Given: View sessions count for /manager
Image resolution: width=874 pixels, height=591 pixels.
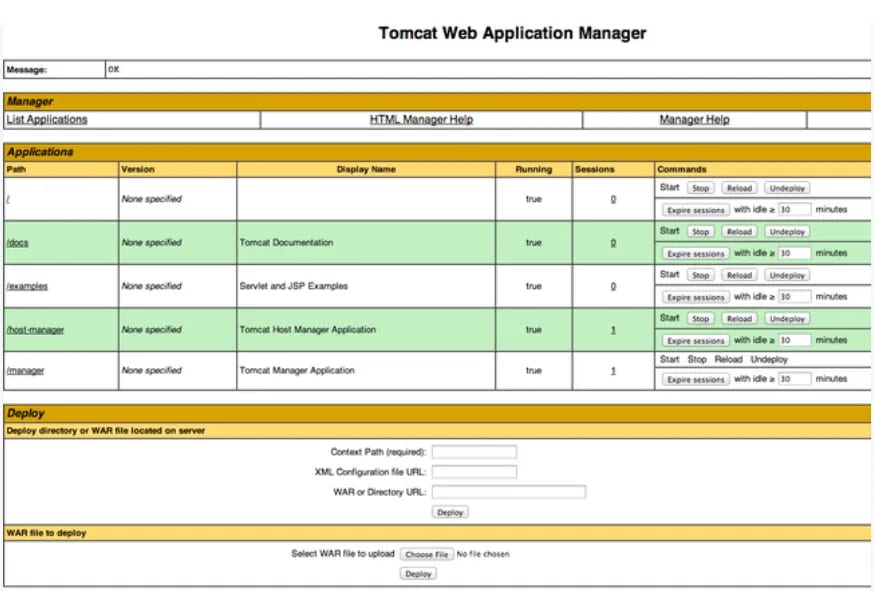Looking at the screenshot, I should pos(613,370).
